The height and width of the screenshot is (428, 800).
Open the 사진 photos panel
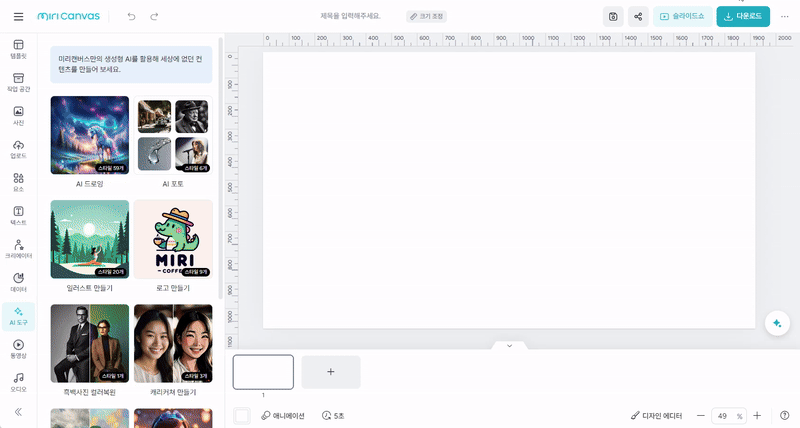pyautogui.click(x=18, y=116)
